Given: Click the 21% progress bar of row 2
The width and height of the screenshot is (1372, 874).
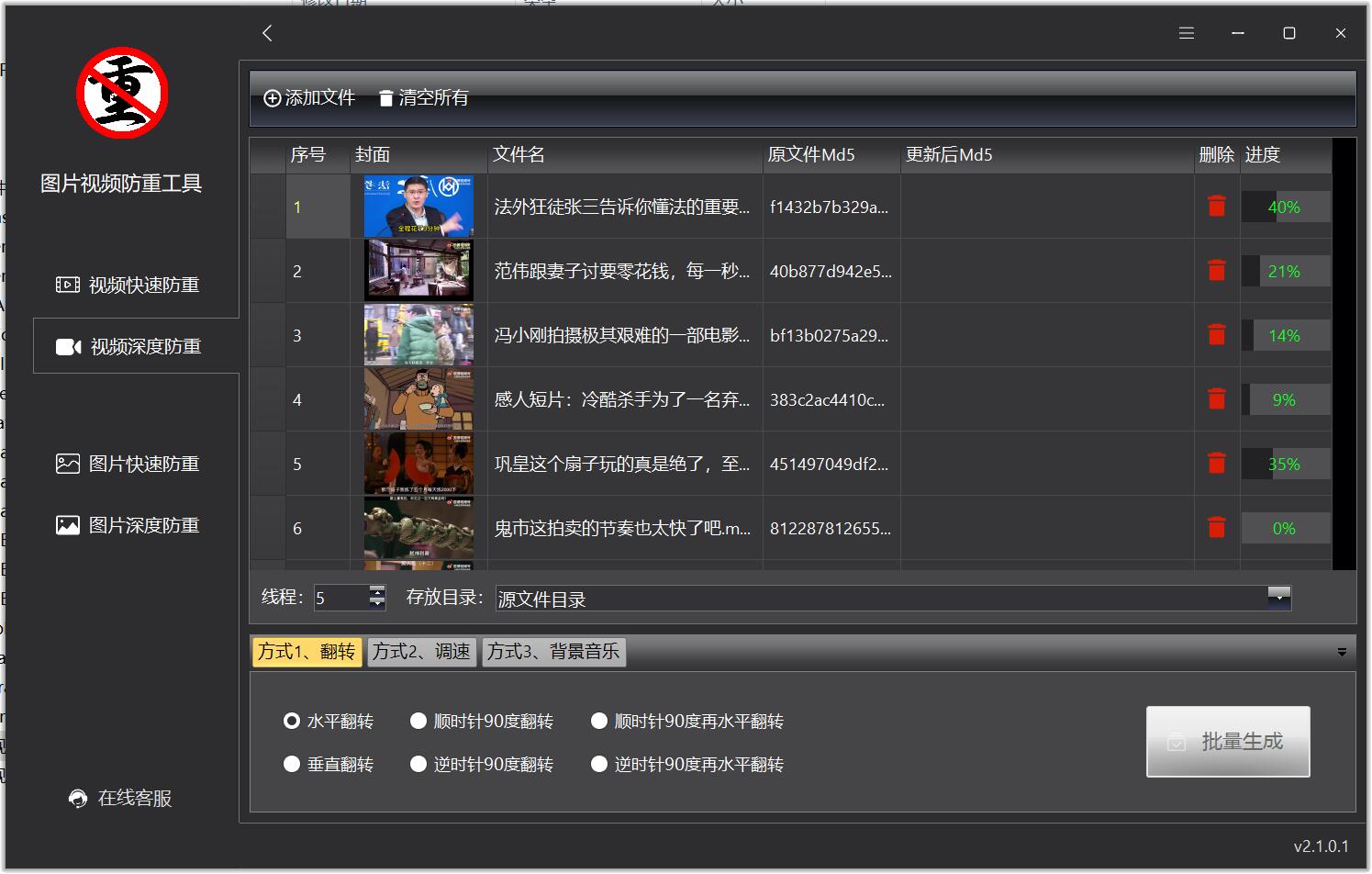Looking at the screenshot, I should pyautogui.click(x=1285, y=271).
